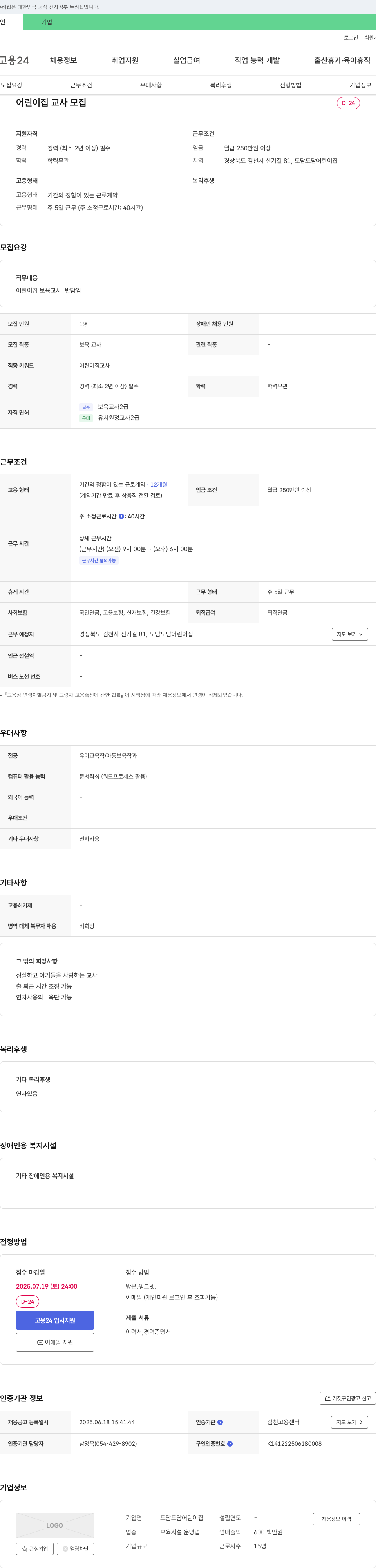Image resolution: width=376 pixels, height=1568 pixels.
Task: Jump to the 근무조건 section tab
Action: pos(81,85)
